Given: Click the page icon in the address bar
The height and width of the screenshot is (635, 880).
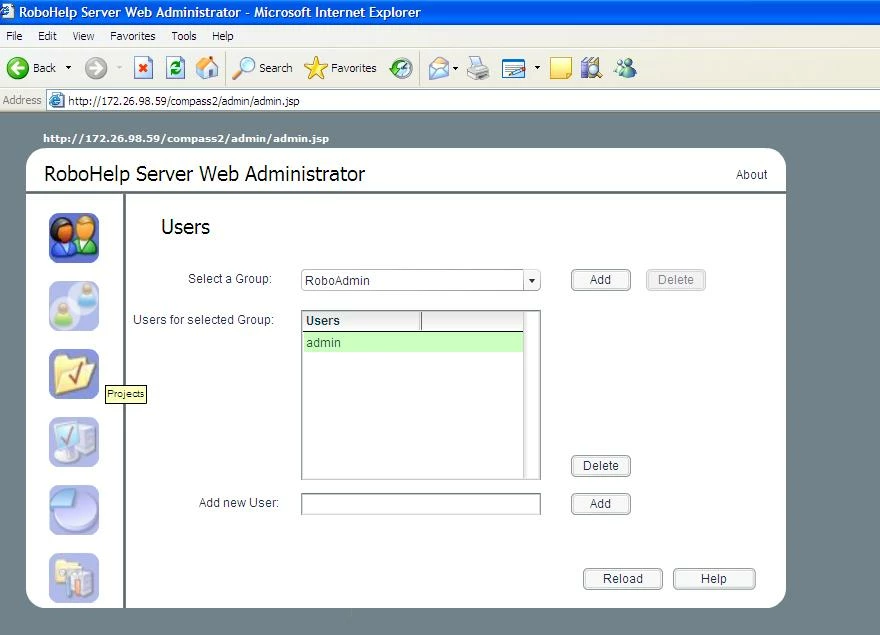Looking at the screenshot, I should pyautogui.click(x=56, y=100).
